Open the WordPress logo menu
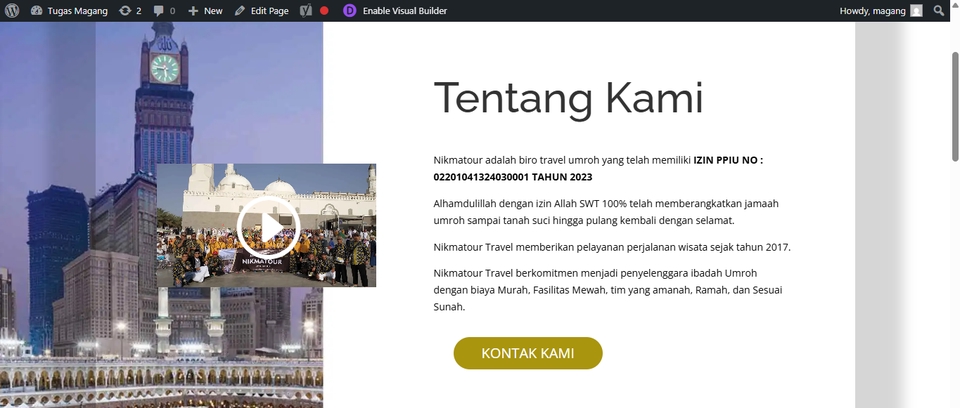 coord(12,10)
